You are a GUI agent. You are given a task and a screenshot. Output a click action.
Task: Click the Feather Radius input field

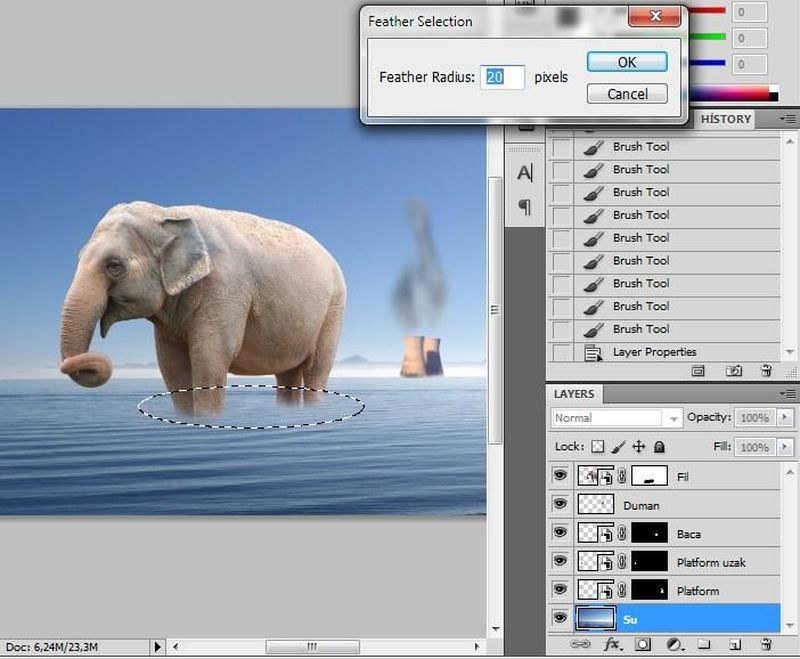point(502,77)
